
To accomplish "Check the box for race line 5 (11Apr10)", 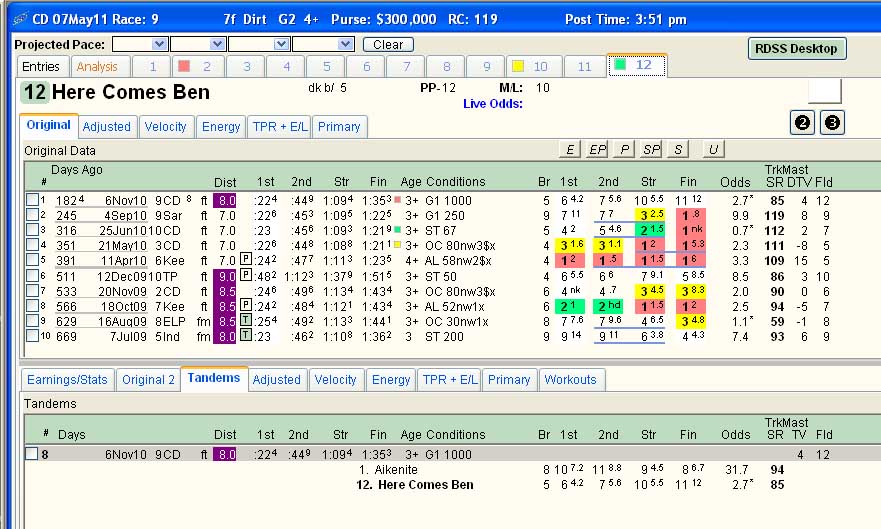I will click(32, 260).
